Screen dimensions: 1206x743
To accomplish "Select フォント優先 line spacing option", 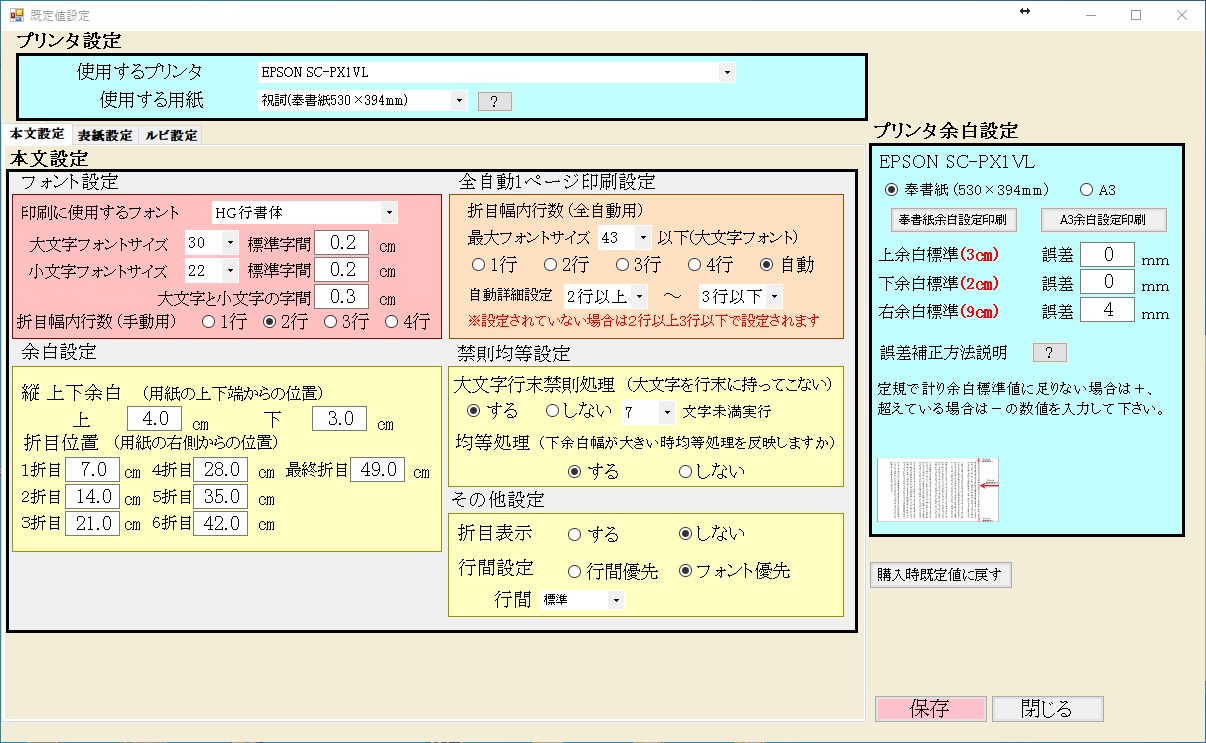I will (x=735, y=571).
